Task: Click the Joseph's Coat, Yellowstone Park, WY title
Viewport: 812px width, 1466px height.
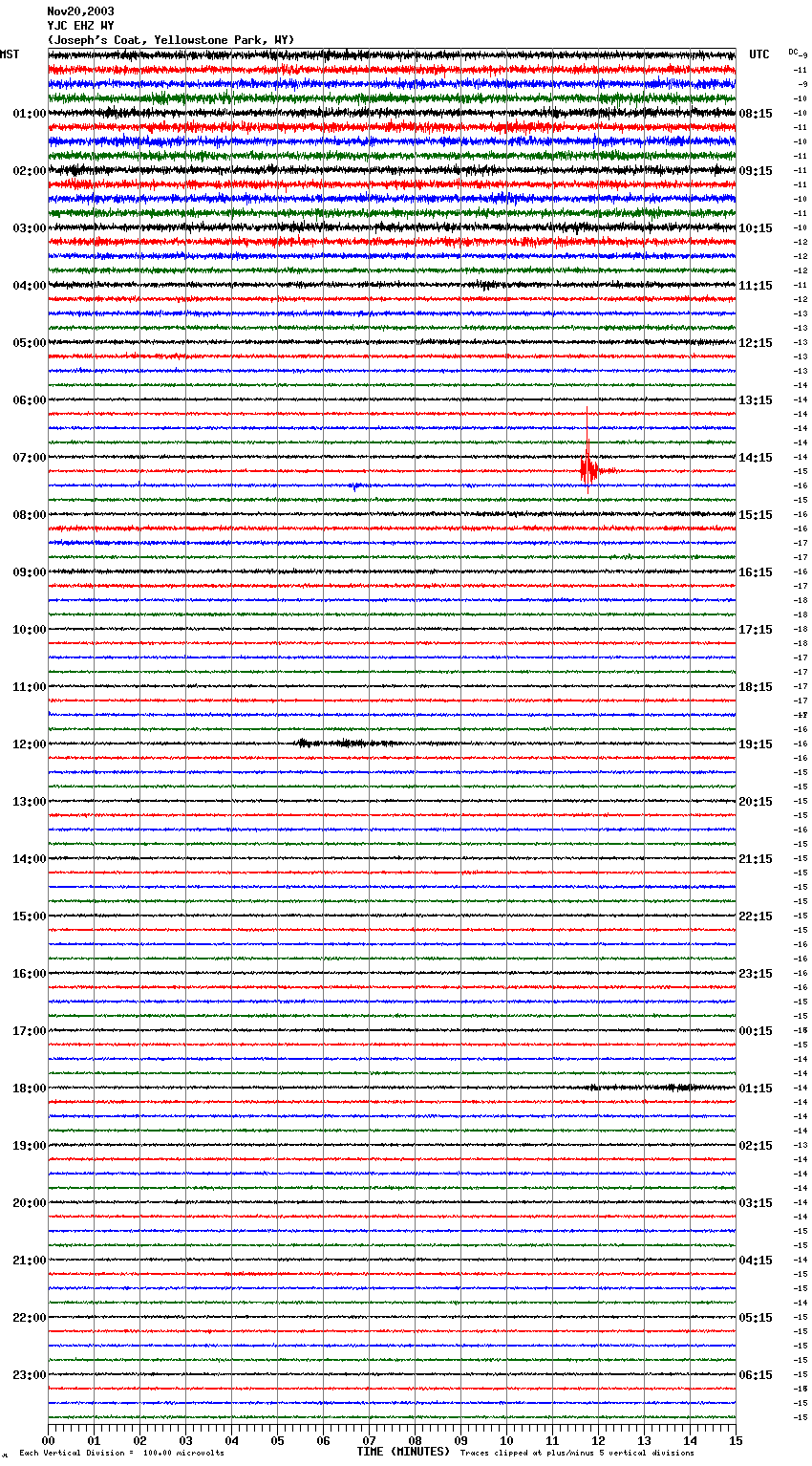Action: click(171, 40)
